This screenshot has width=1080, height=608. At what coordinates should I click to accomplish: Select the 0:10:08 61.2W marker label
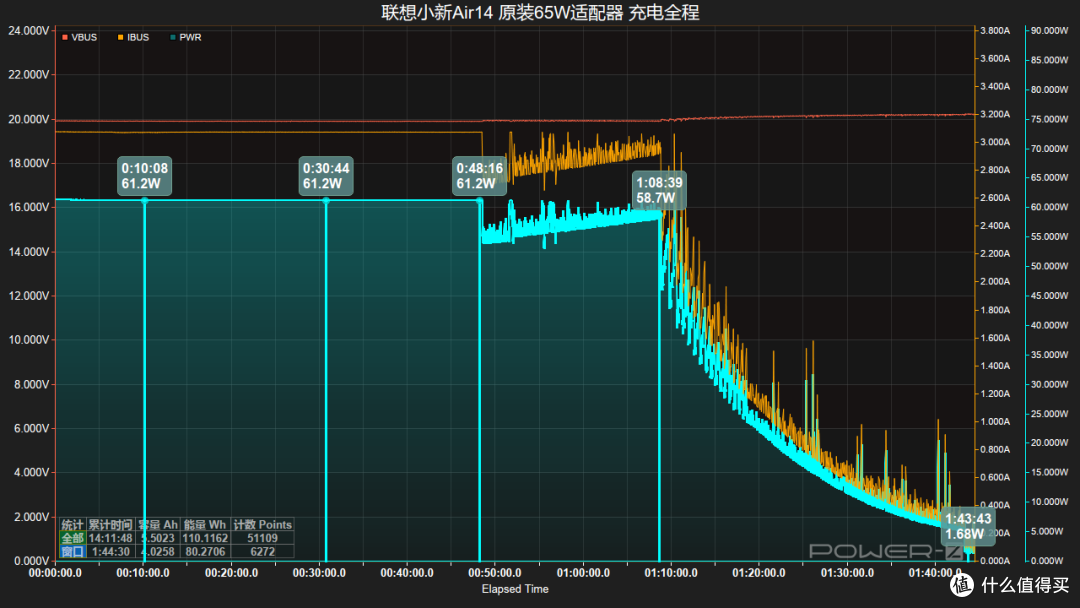coord(145,176)
